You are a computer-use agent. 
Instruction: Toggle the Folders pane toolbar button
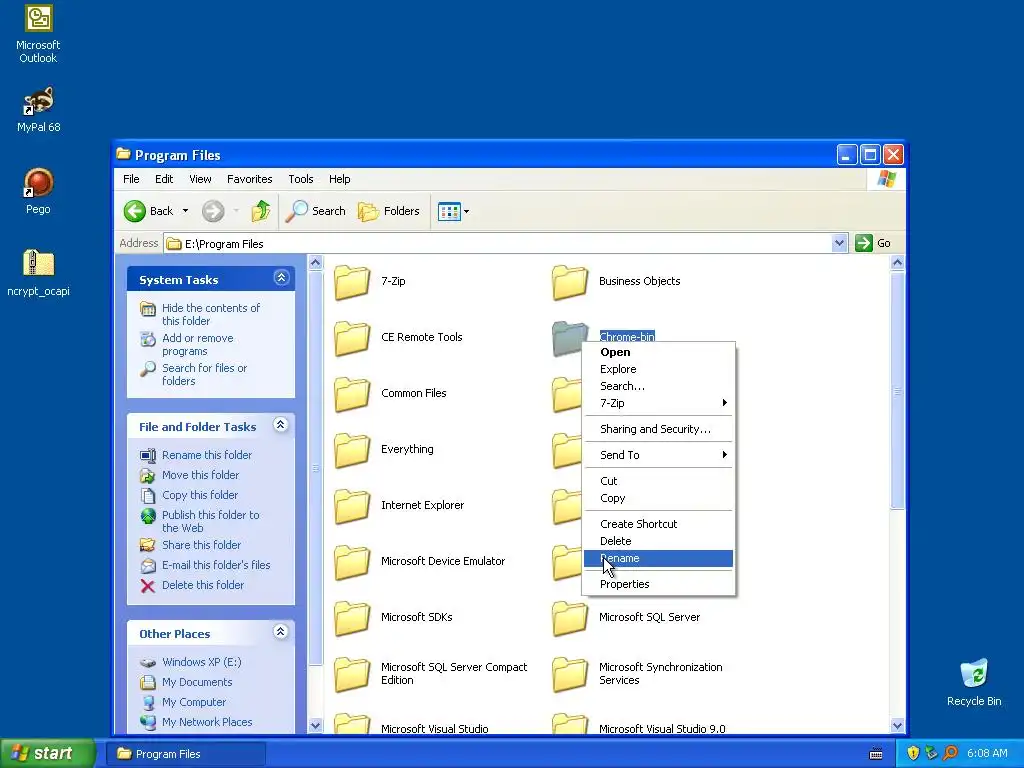[389, 211]
